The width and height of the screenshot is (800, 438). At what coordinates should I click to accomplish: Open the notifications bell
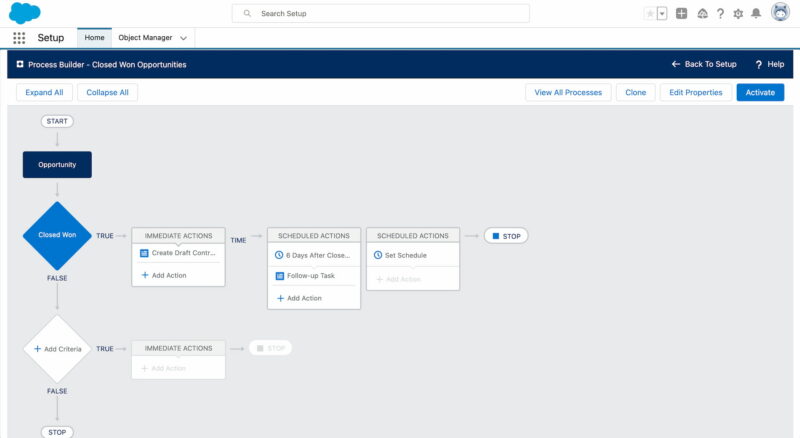coord(756,13)
